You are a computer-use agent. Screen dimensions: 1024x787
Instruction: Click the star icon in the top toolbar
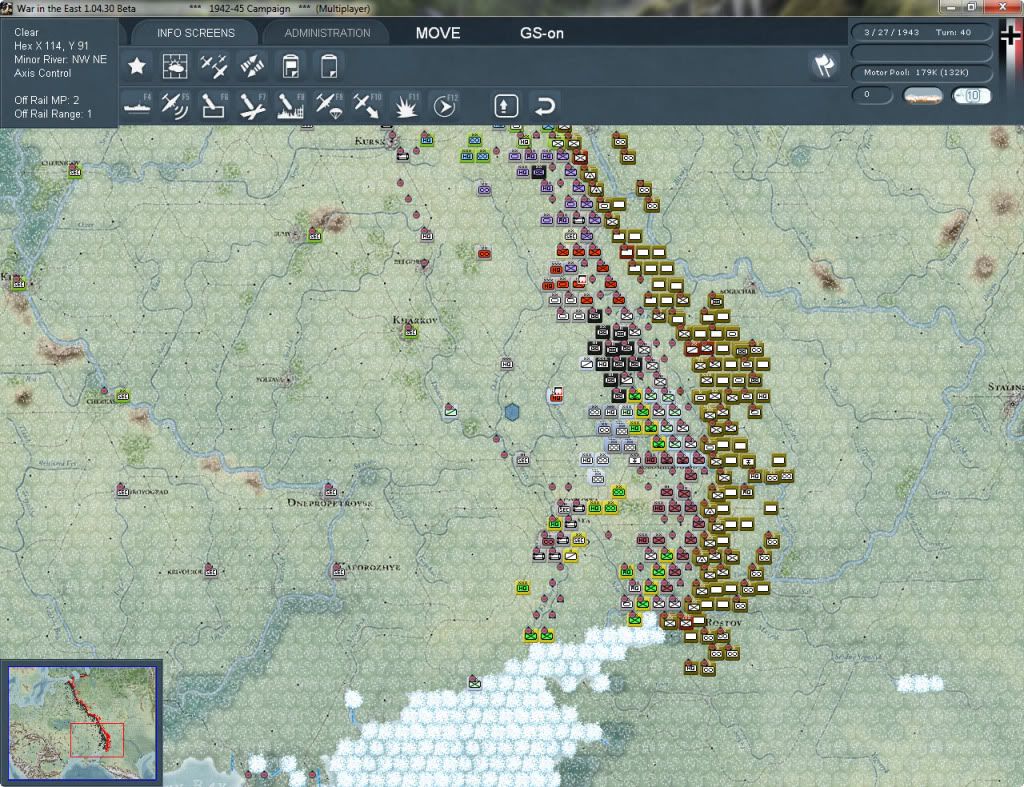click(137, 66)
